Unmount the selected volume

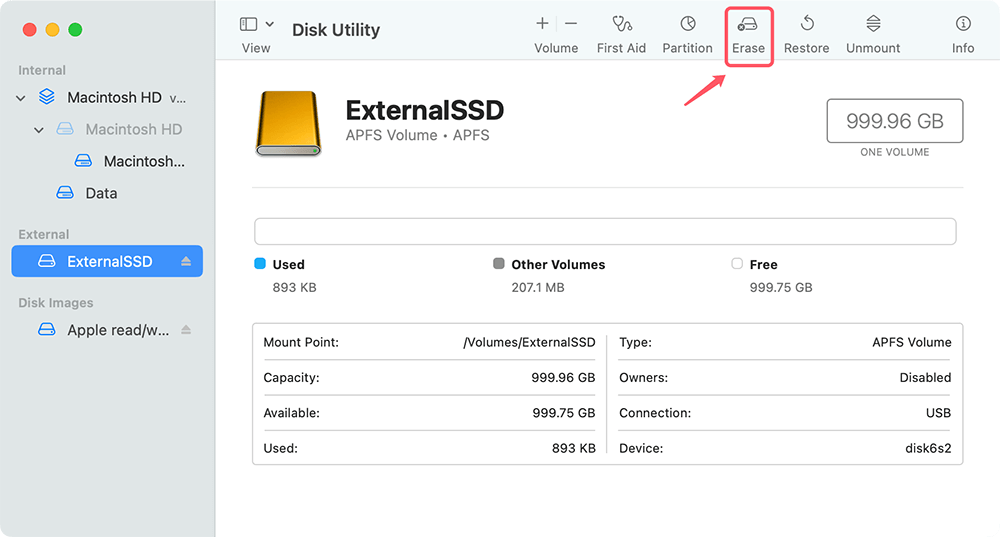coord(873,36)
